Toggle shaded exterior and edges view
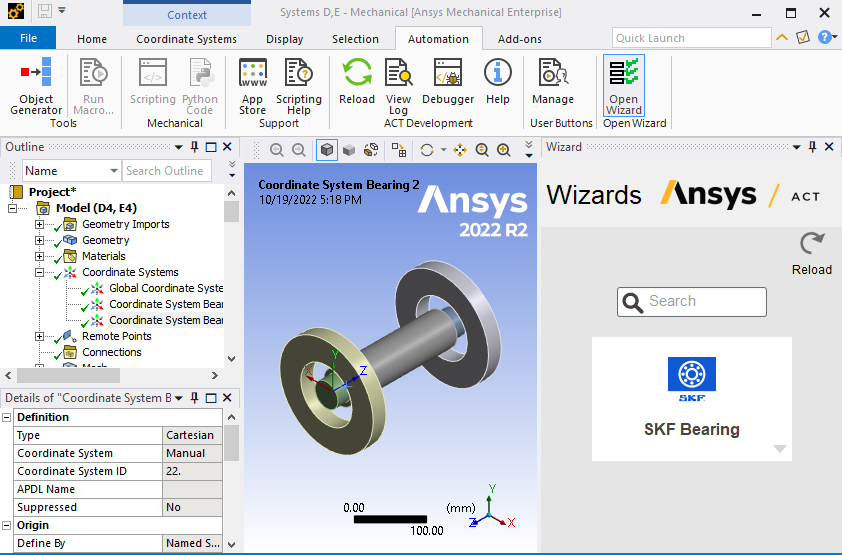The image size is (842, 555). click(326, 150)
